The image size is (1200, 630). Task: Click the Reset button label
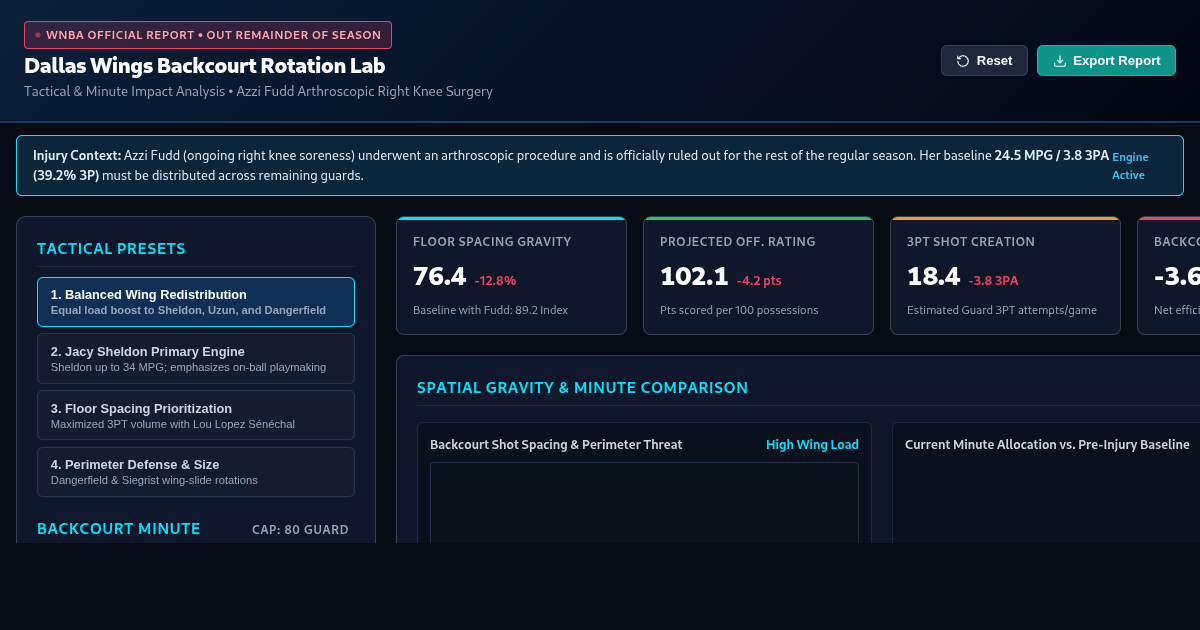coord(994,61)
